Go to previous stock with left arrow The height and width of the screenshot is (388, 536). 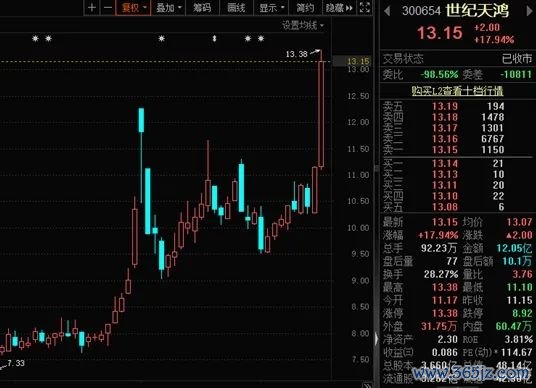pyautogui.click(x=387, y=11)
